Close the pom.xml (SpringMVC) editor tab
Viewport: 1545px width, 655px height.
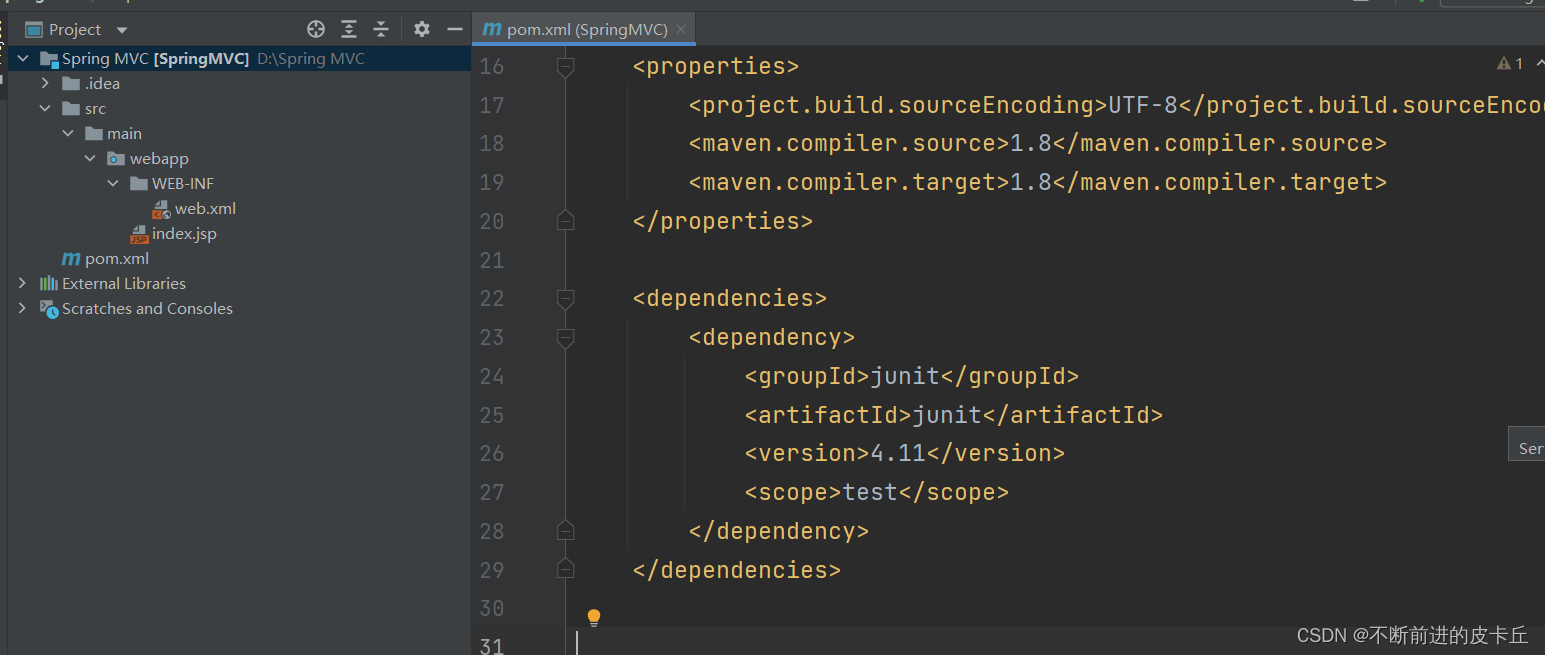pos(682,29)
